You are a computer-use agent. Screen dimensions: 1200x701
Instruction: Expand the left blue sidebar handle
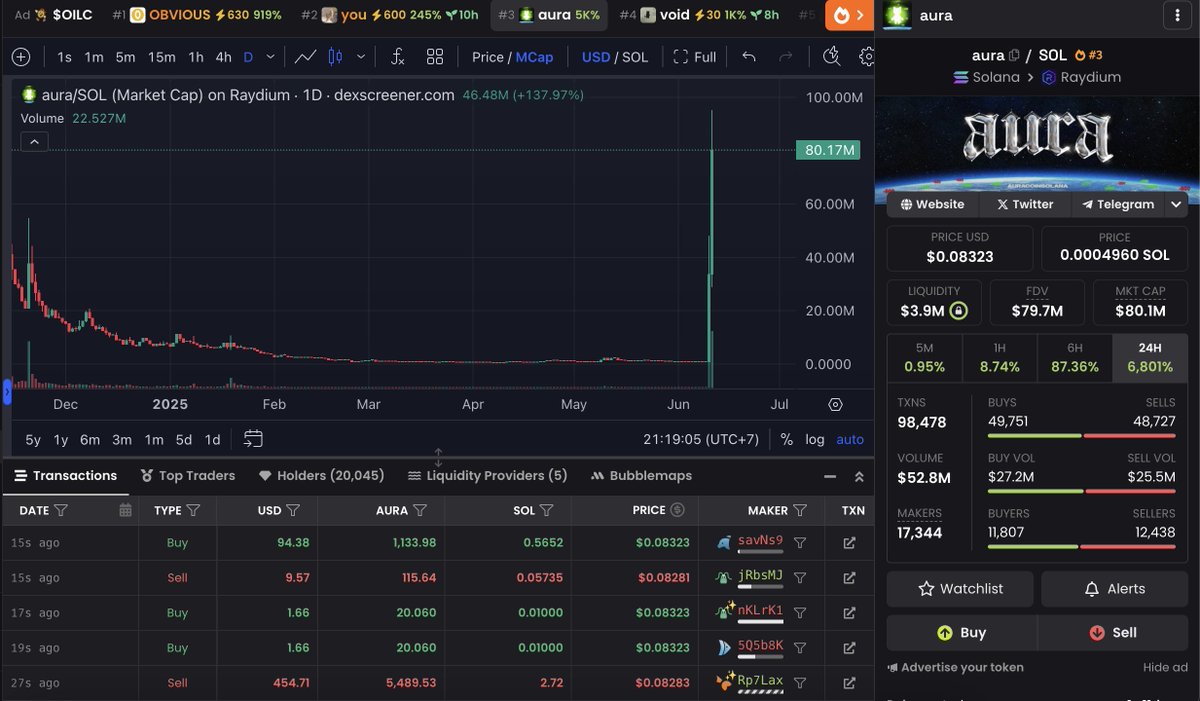(x=7, y=392)
